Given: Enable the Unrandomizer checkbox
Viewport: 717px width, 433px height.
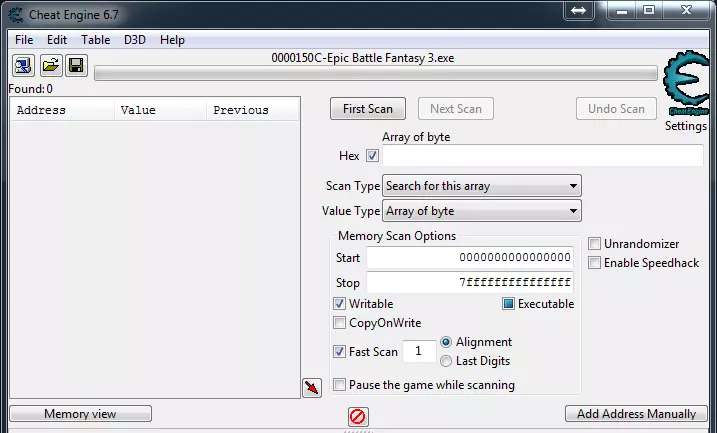Looking at the screenshot, I should point(594,244).
